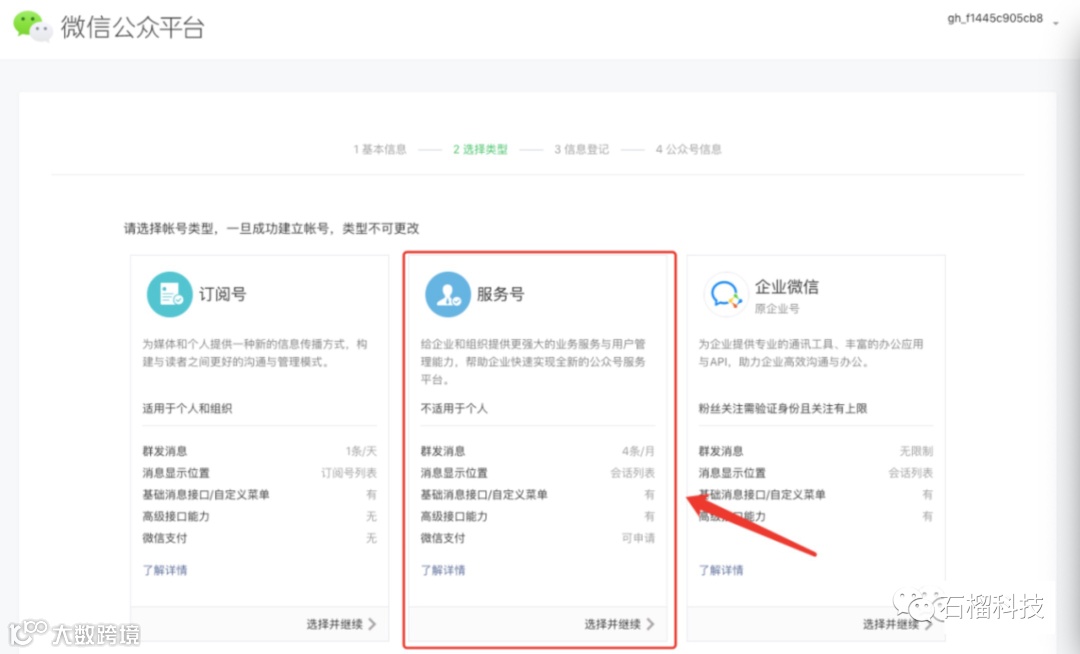The image size is (1080, 654).
Task: Click 选择并继续 on the 企业微信 card
Action: click(898, 624)
